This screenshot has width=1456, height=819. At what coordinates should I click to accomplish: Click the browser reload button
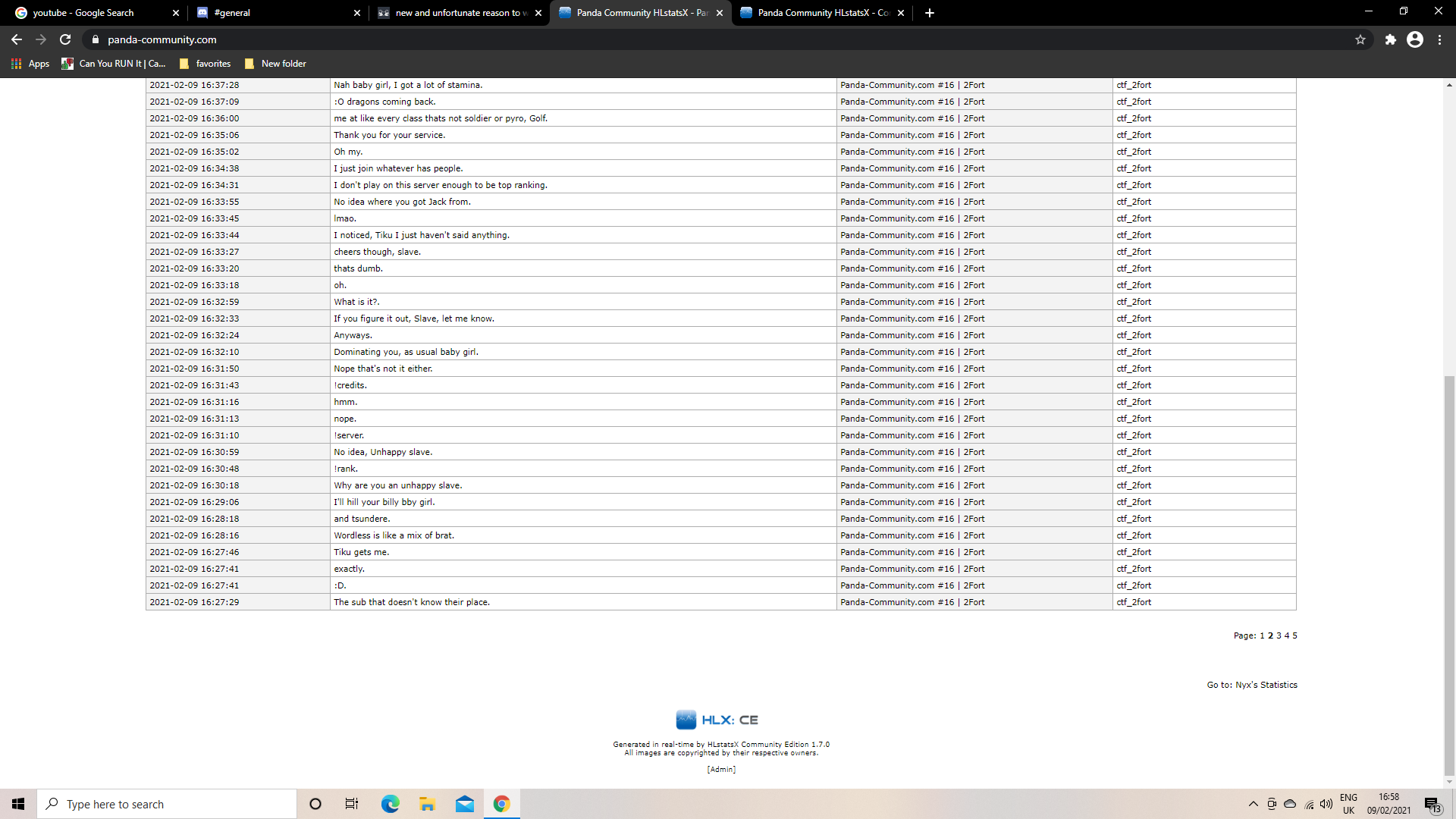(x=65, y=39)
